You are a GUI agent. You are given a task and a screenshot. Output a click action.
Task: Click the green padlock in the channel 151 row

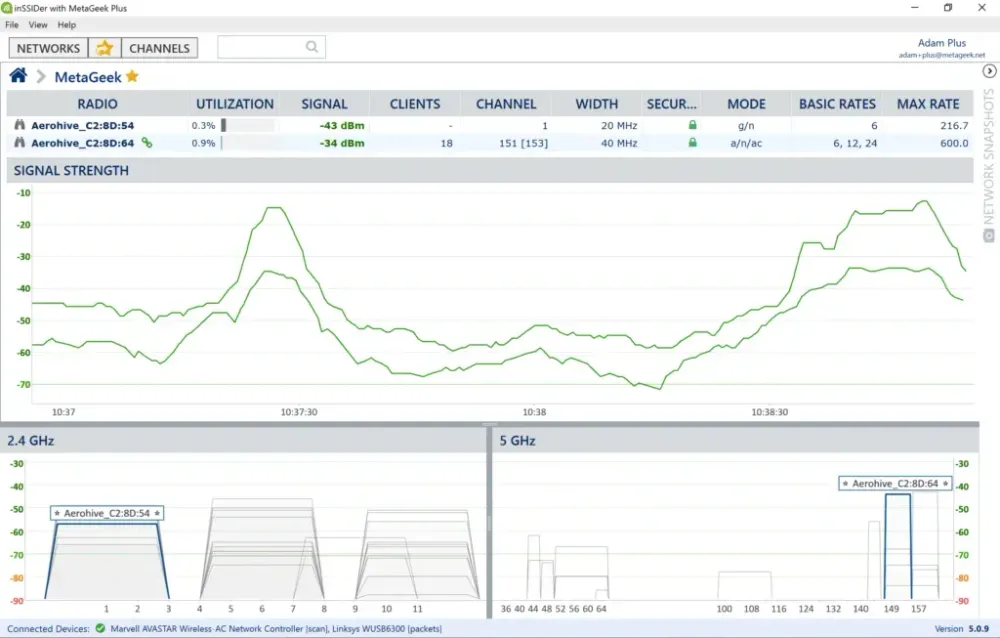coord(692,143)
